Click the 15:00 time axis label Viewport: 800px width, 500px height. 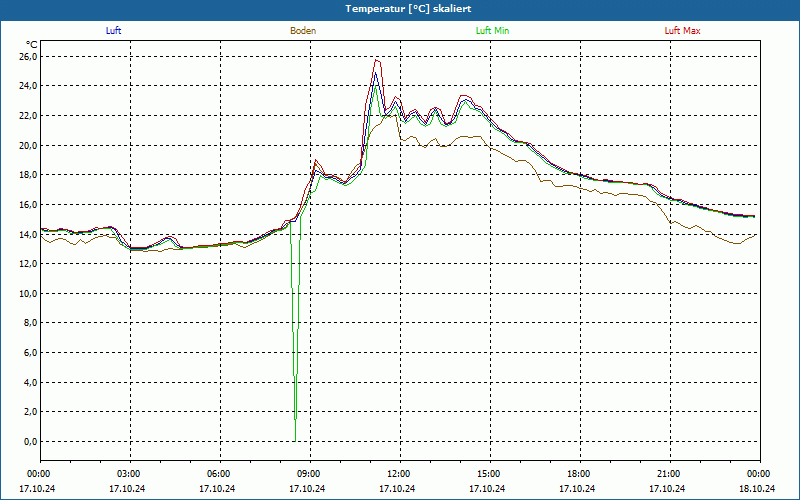point(490,474)
